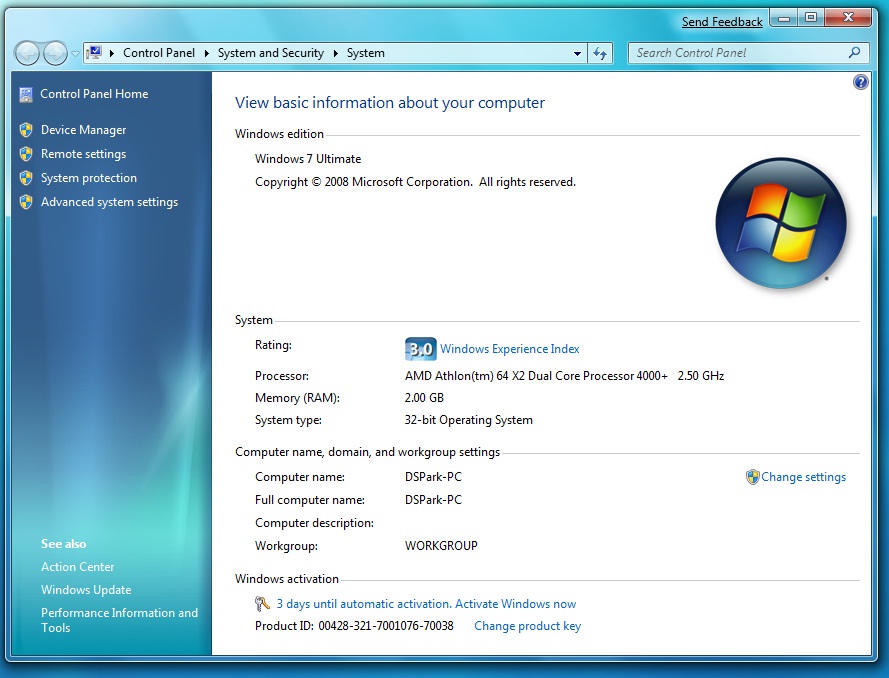889x678 pixels.
Task: Click the Change product key link
Action: [x=527, y=626]
